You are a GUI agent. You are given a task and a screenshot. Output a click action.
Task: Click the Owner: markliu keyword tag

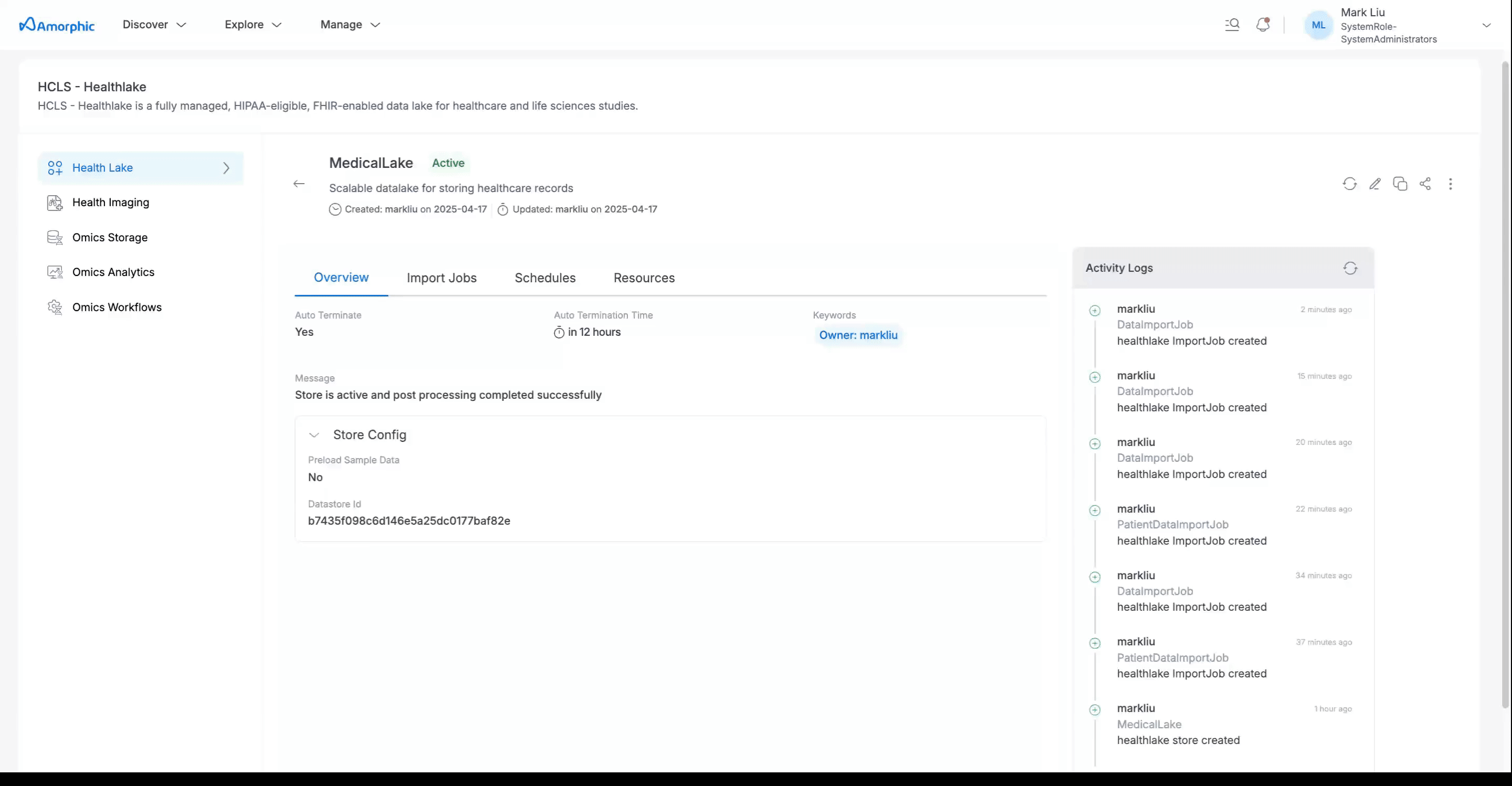tap(858, 335)
